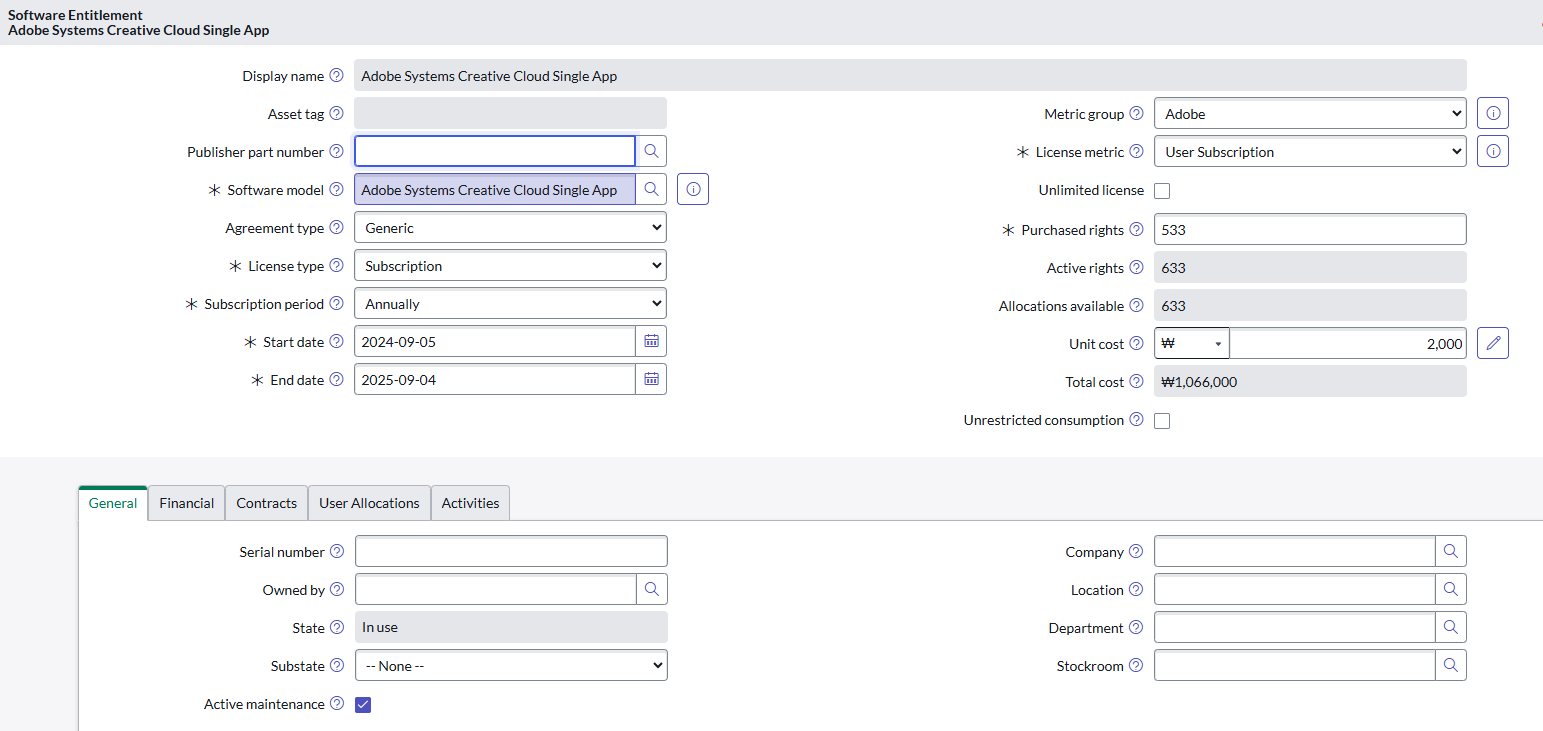Open the Agreement type dropdown
The height and width of the screenshot is (731, 1543).
tap(510, 228)
